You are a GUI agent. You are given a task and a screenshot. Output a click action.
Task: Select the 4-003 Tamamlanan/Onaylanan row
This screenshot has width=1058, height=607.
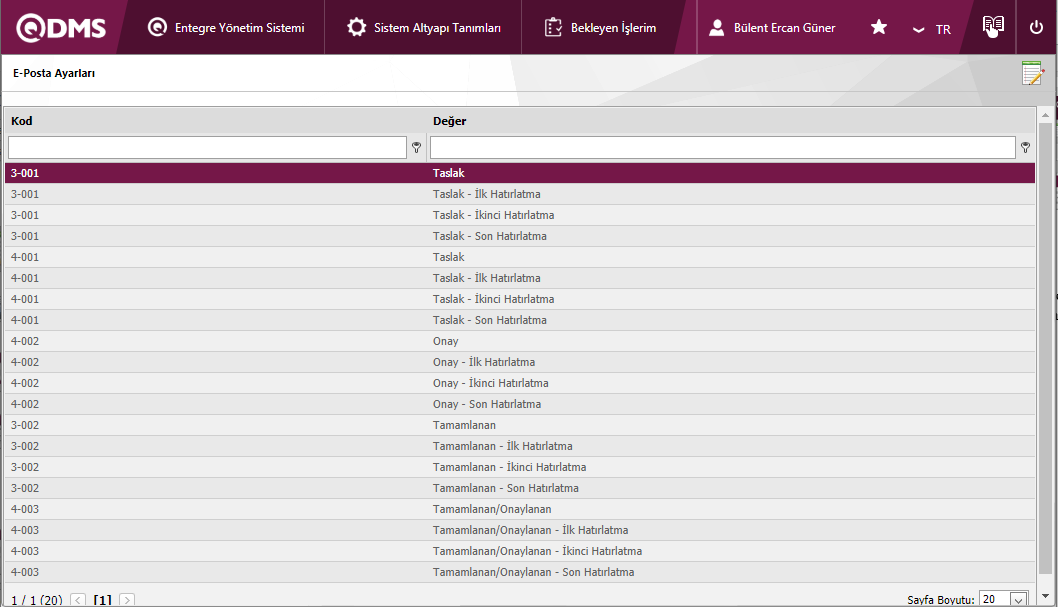point(520,509)
